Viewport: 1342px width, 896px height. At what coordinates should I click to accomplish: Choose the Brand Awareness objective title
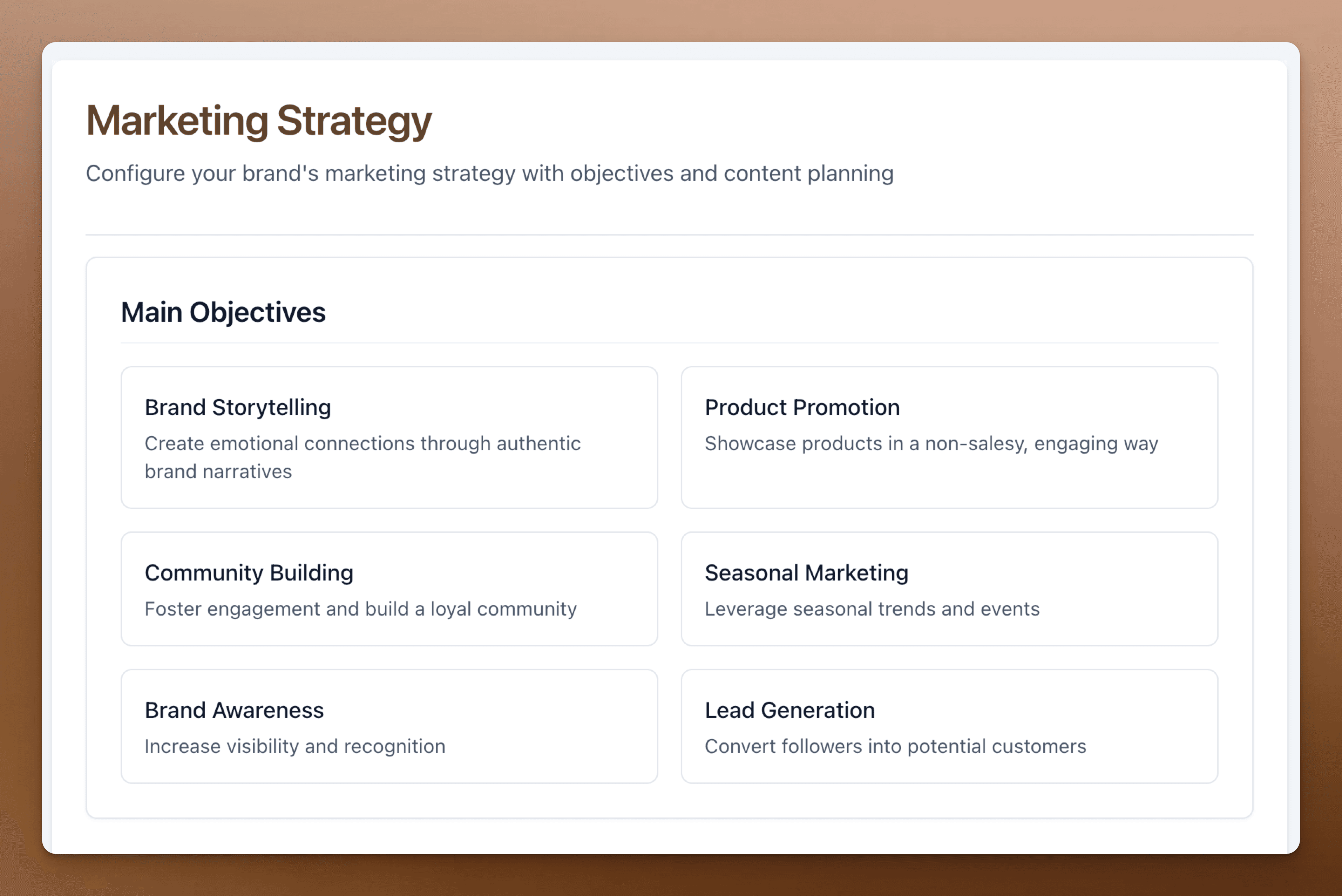point(234,710)
